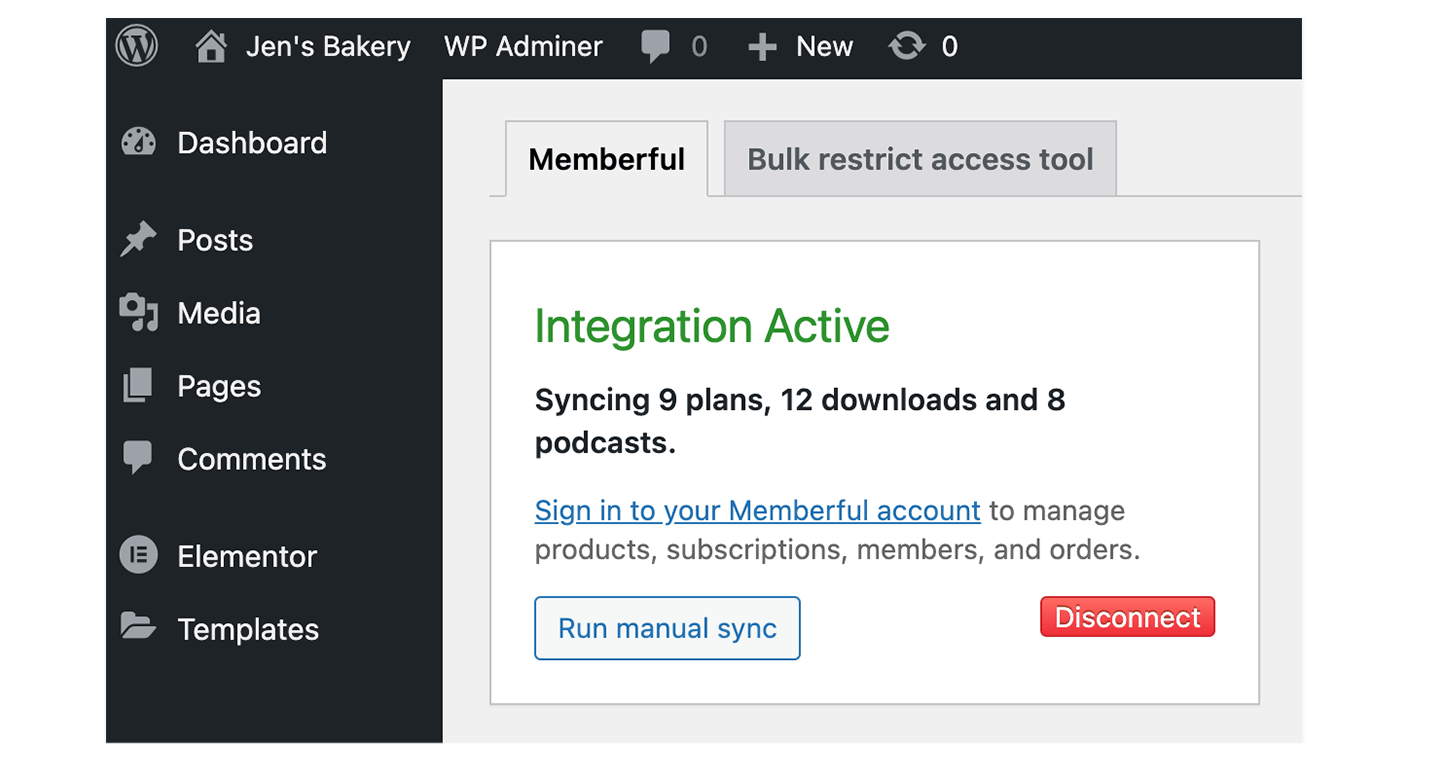
Task: Switch to the Memberful tab
Action: click(x=606, y=159)
